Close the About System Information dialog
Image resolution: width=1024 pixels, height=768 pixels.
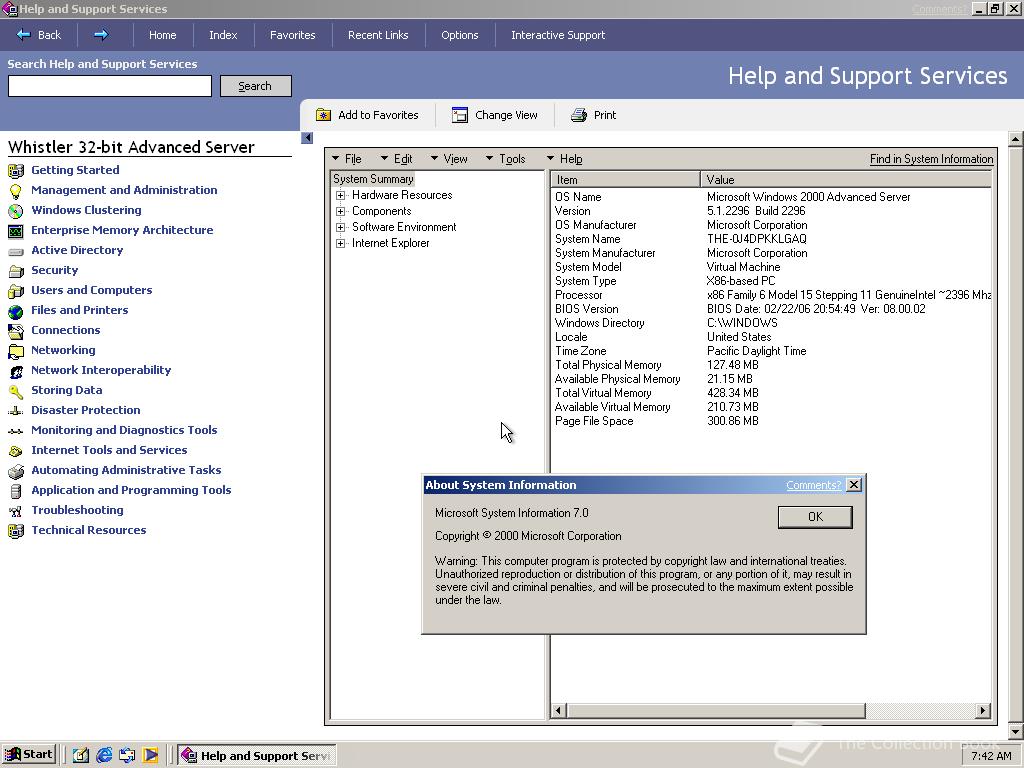[x=854, y=485]
